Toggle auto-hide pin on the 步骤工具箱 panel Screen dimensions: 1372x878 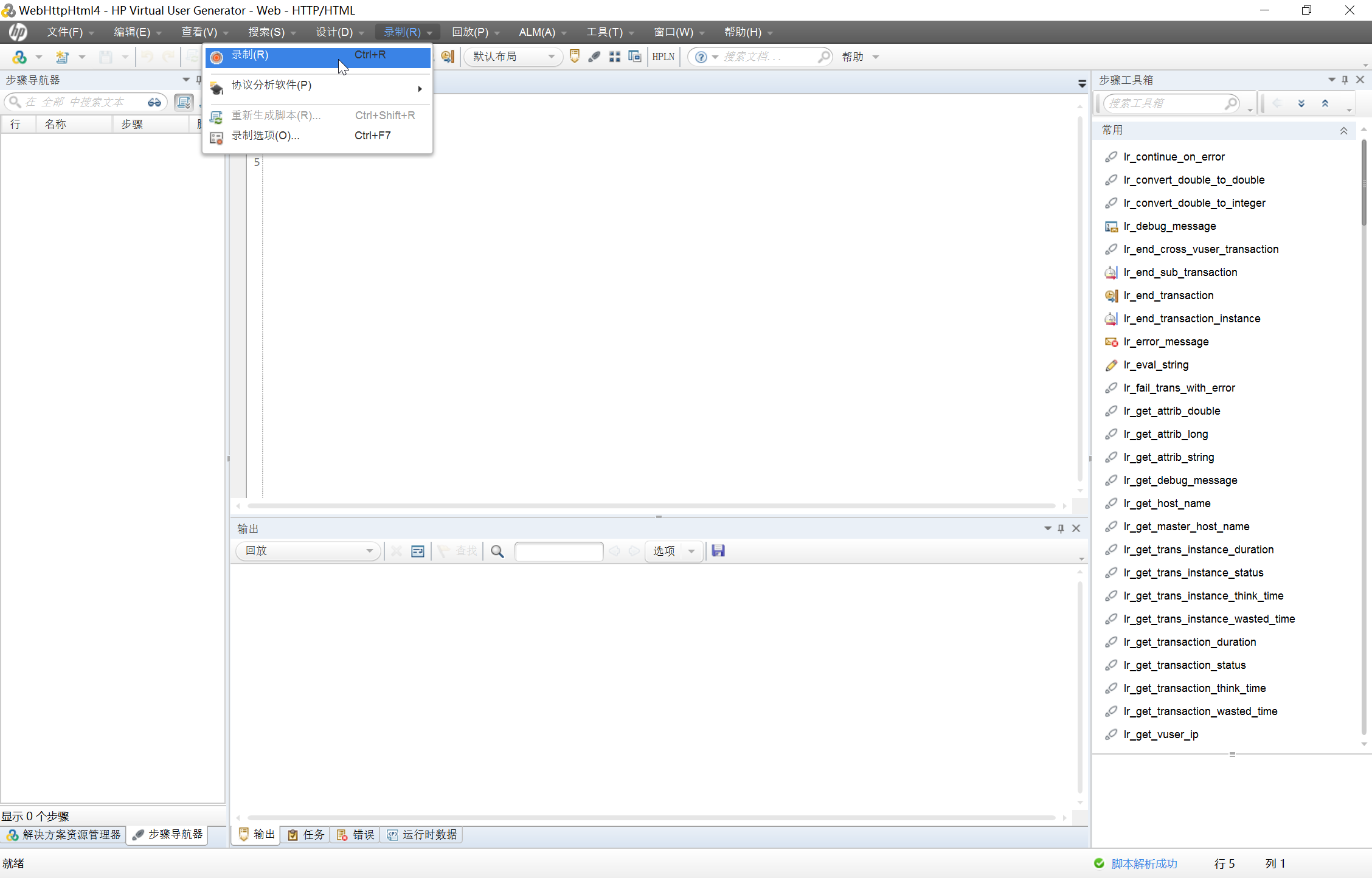point(1345,80)
